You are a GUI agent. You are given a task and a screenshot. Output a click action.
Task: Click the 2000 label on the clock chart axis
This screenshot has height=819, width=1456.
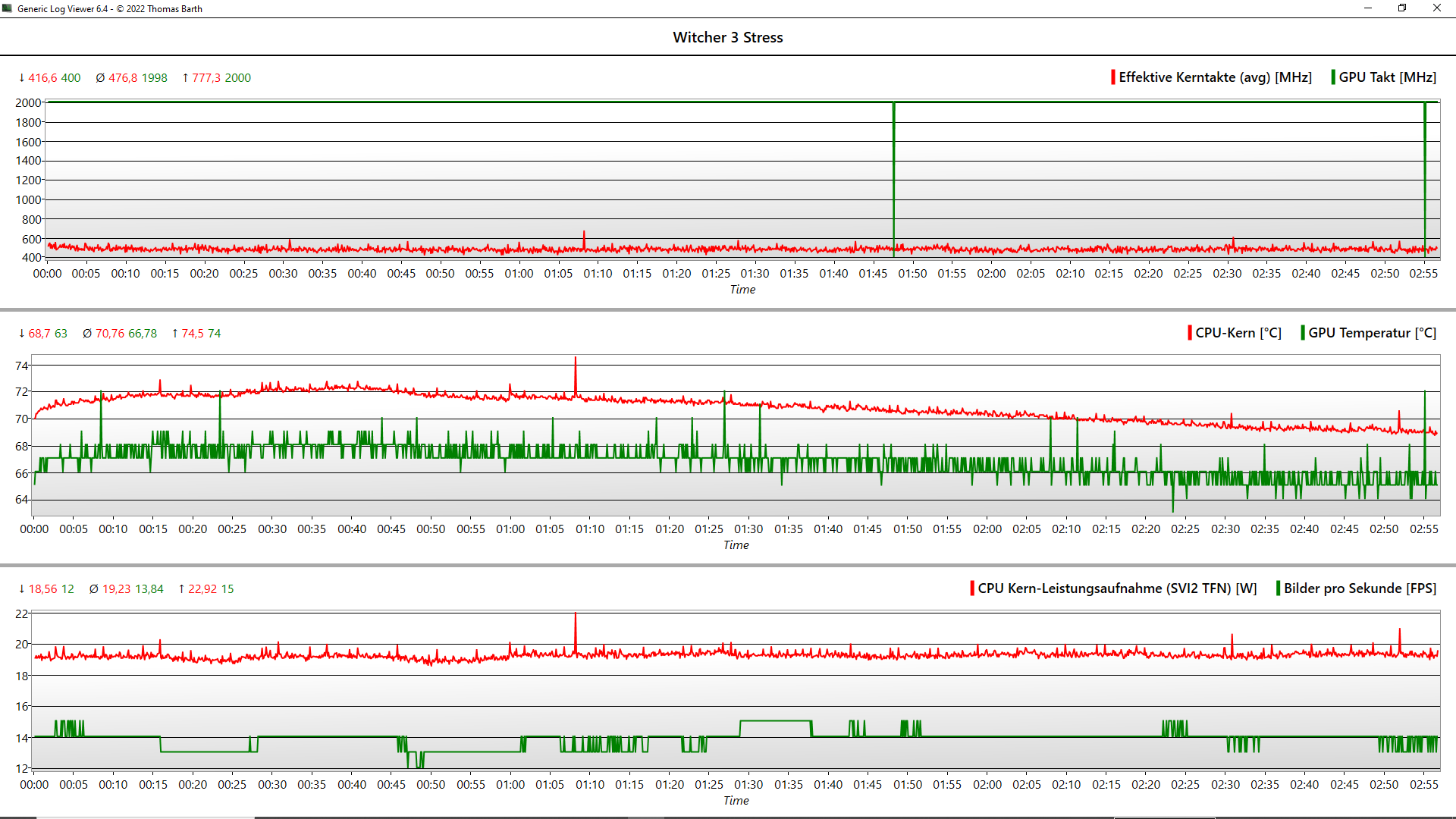[28, 102]
